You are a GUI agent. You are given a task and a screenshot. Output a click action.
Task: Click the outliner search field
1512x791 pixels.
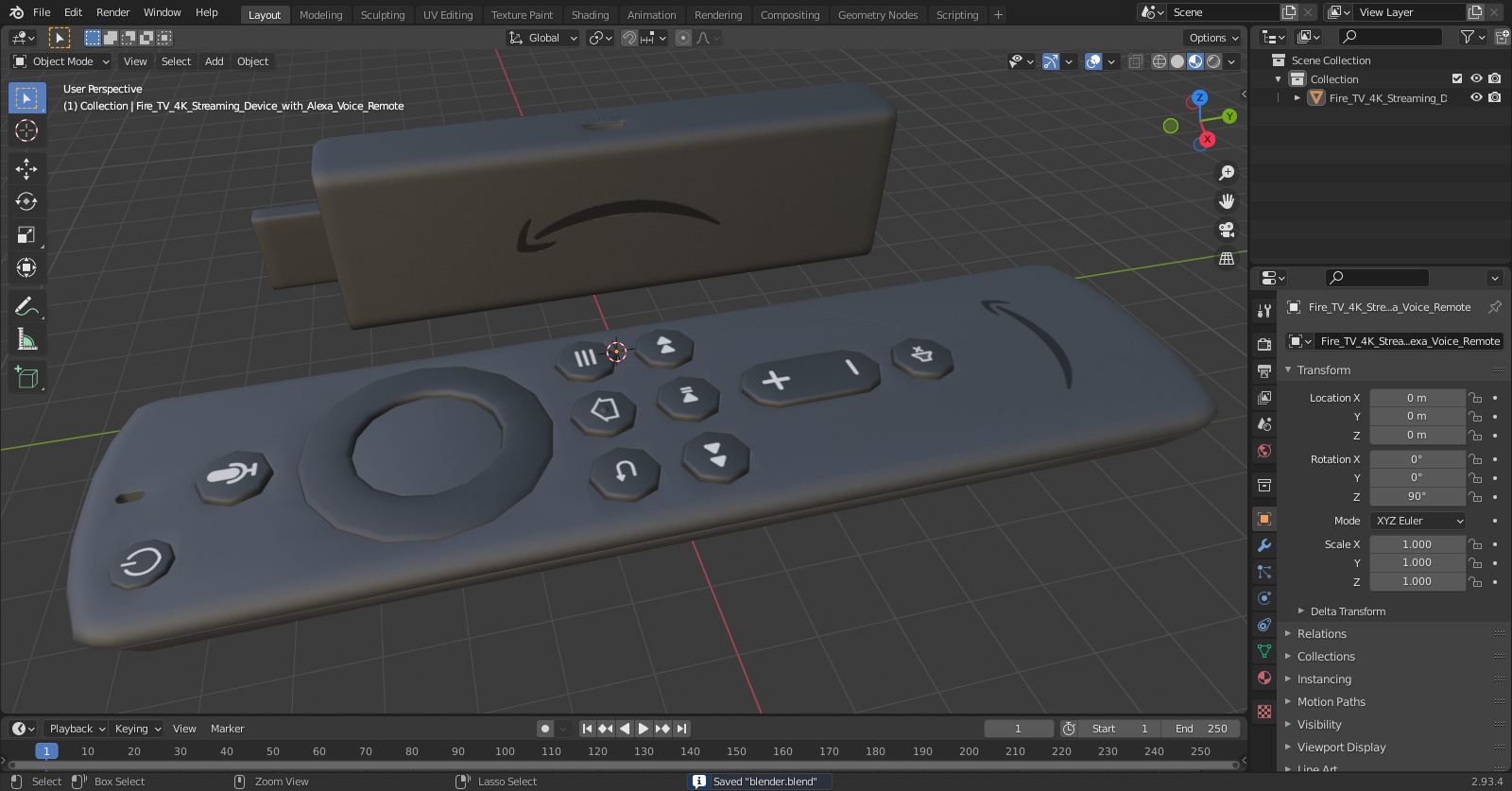pyautogui.click(x=1391, y=37)
